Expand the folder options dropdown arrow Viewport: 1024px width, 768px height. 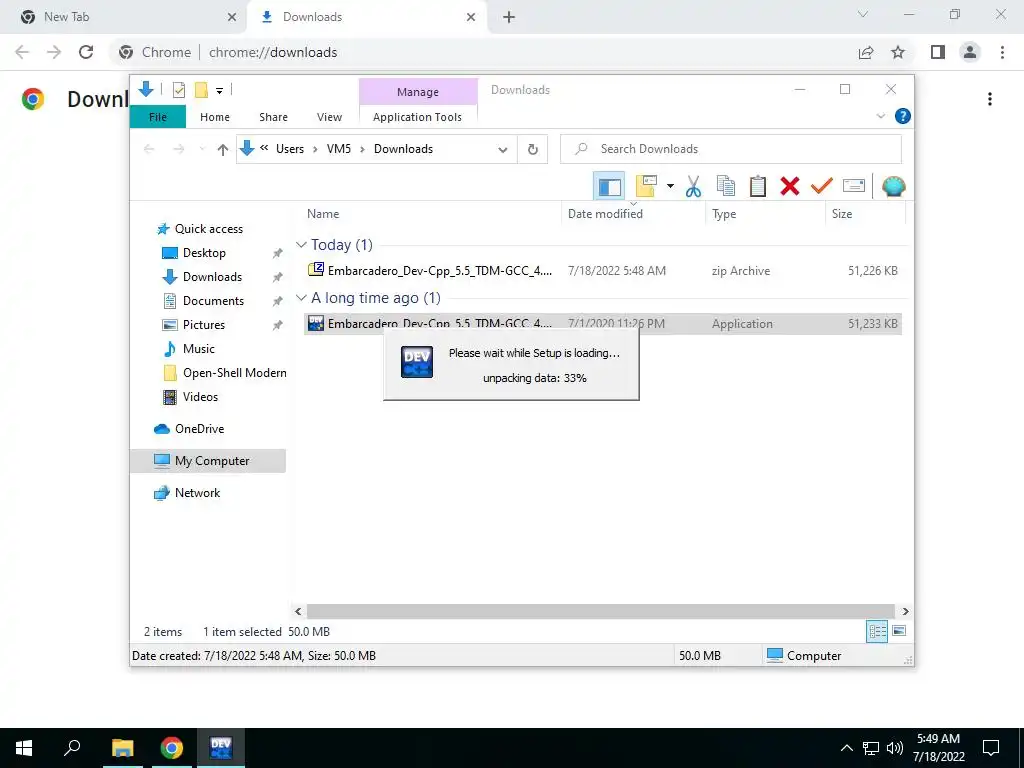coord(670,187)
